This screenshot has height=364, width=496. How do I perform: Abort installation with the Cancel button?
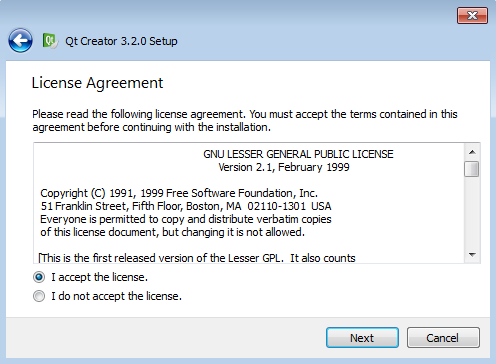[443, 338]
